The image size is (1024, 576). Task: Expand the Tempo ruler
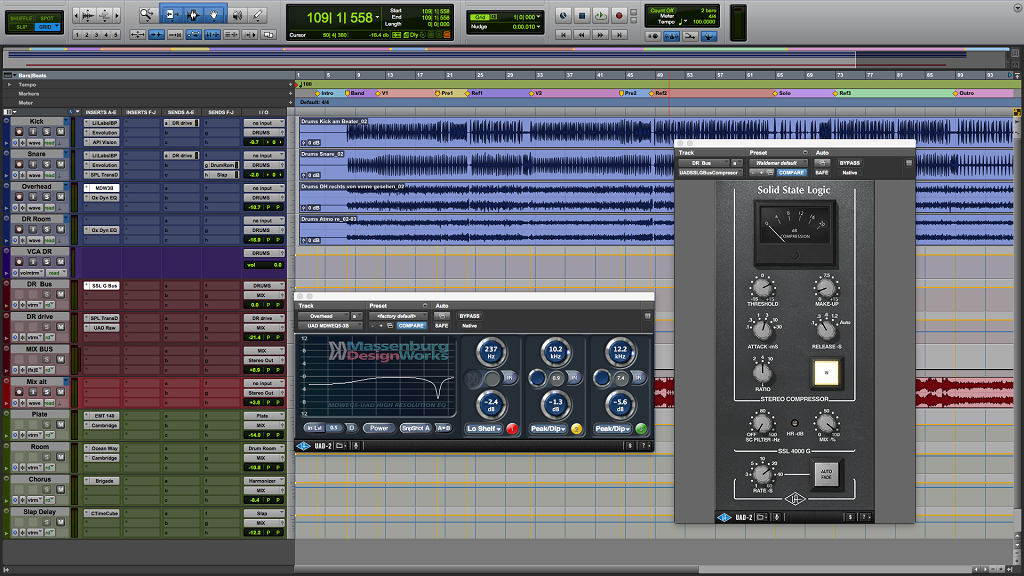pos(9,85)
